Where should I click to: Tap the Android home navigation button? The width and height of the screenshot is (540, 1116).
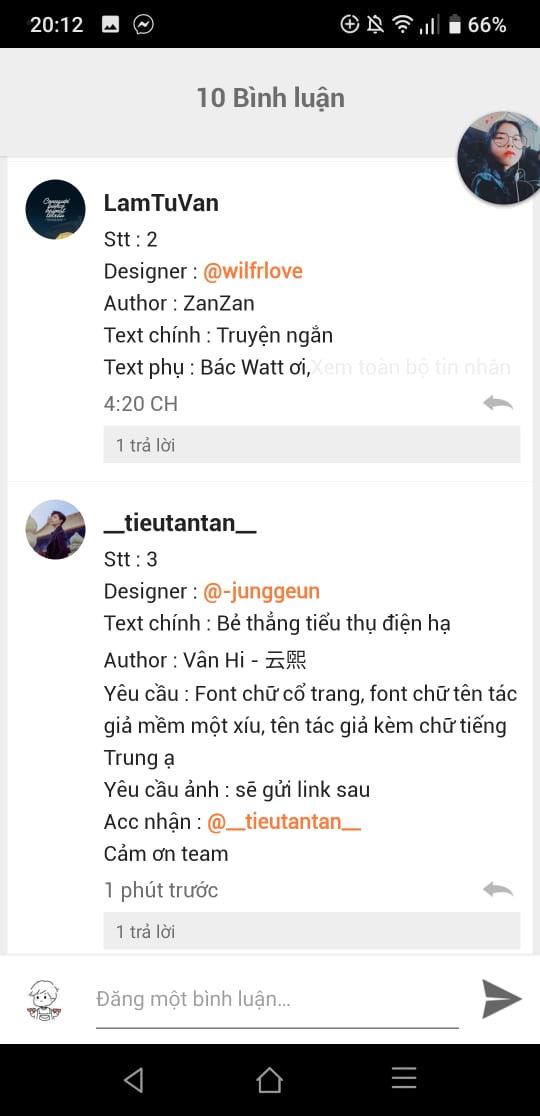coord(270,1080)
